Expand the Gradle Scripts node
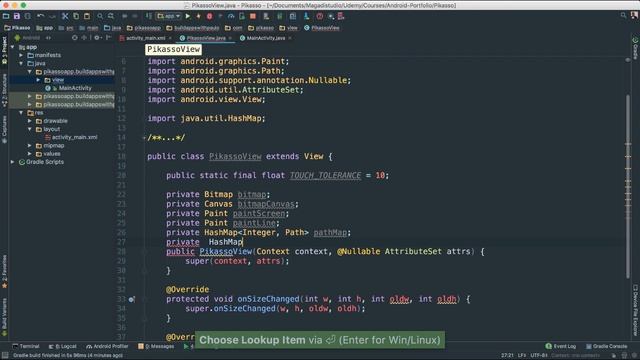The height and width of the screenshot is (360, 640). point(13,162)
